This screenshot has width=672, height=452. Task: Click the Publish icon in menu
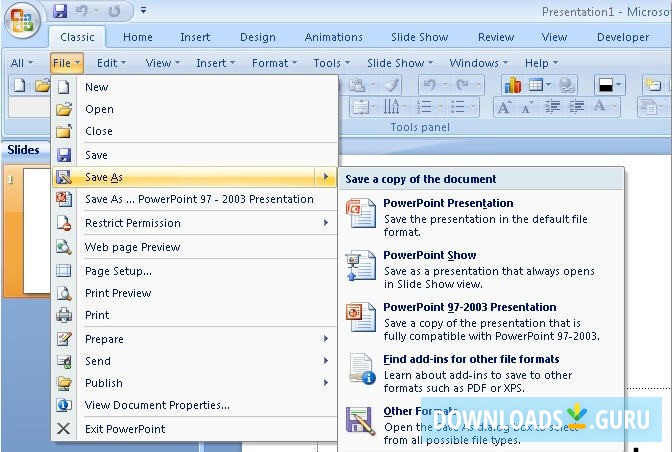coord(63,383)
